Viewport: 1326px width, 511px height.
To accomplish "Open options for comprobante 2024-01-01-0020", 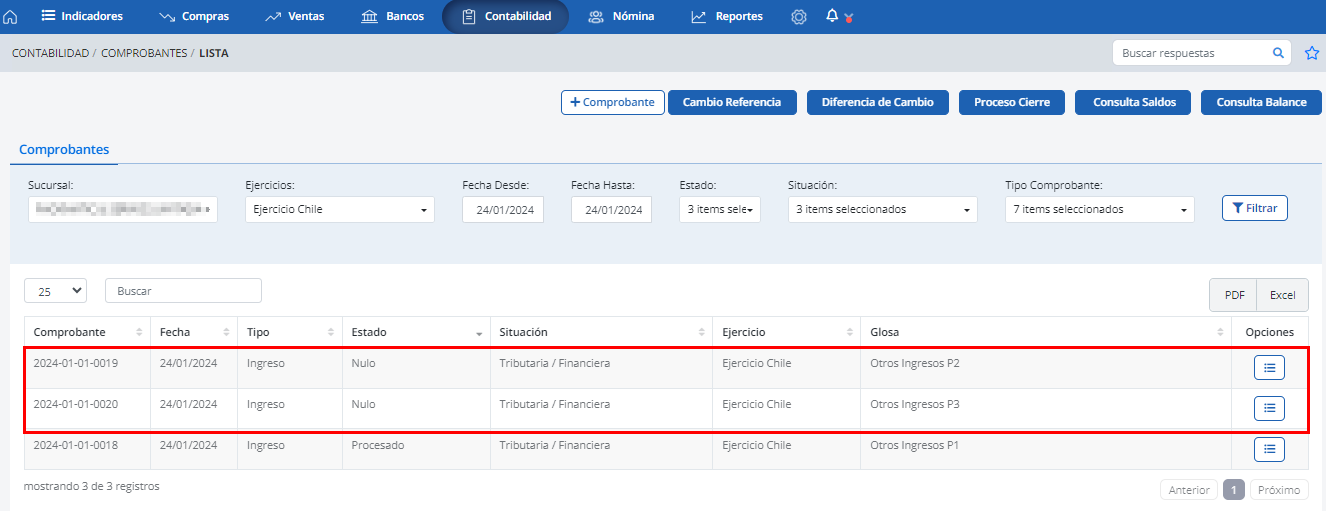I will pos(1269,408).
